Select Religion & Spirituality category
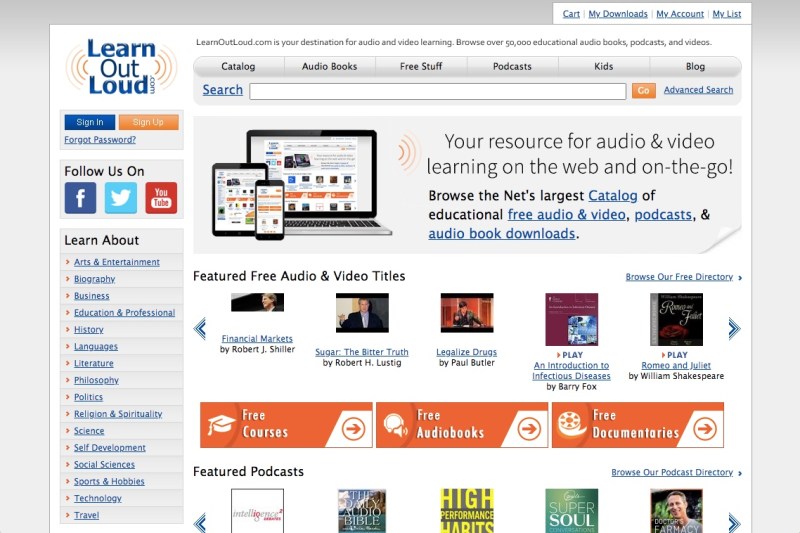 pyautogui.click(x=118, y=414)
